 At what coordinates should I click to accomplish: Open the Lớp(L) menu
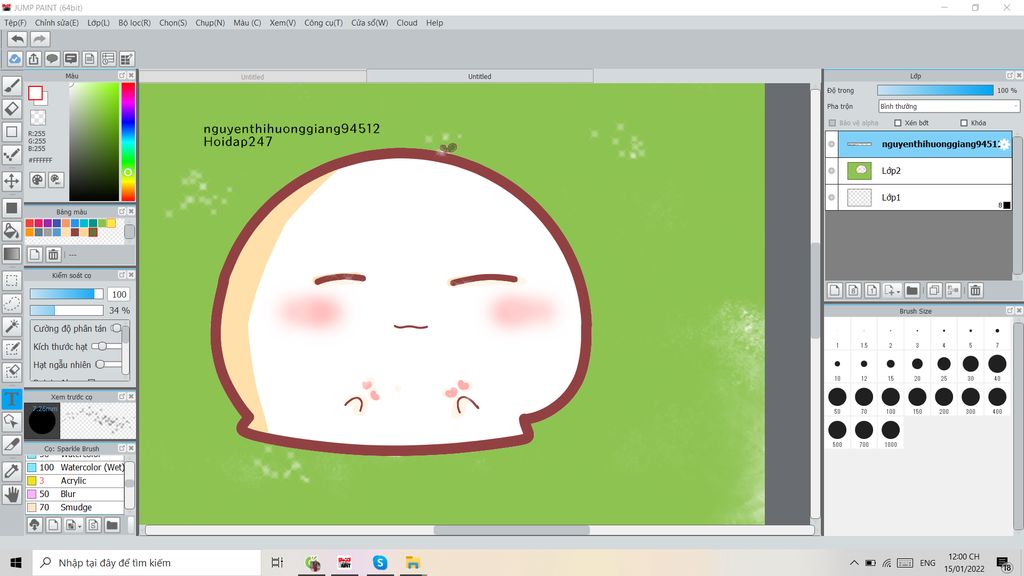click(x=99, y=23)
